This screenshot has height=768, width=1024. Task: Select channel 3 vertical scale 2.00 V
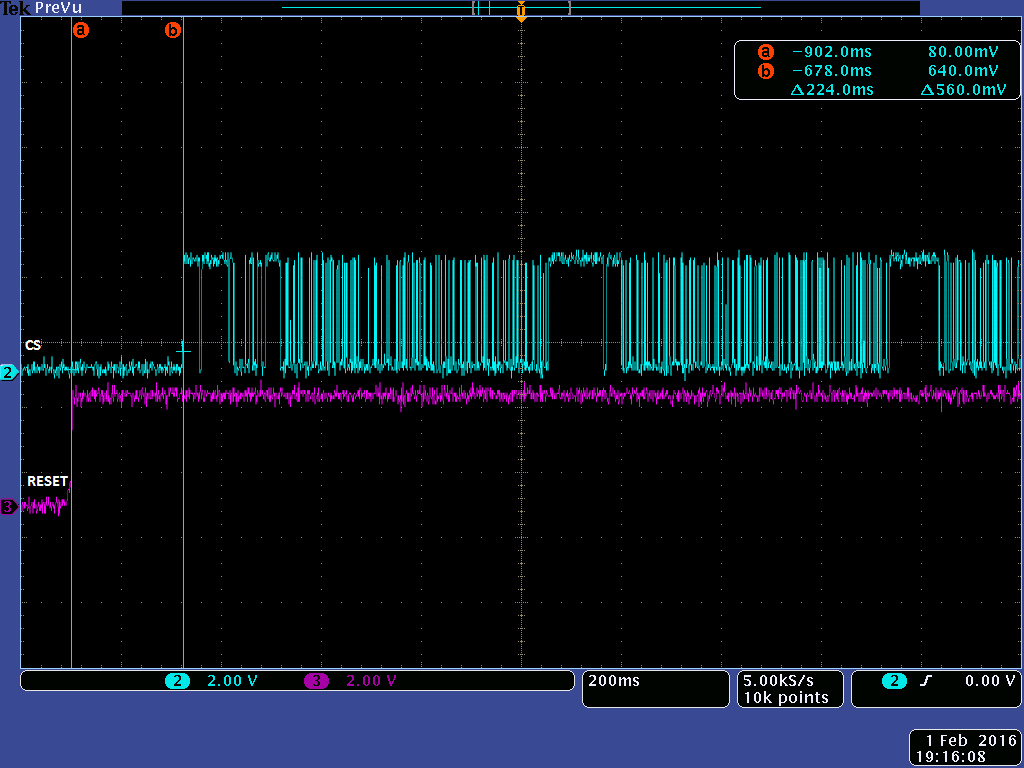pyautogui.click(x=372, y=680)
